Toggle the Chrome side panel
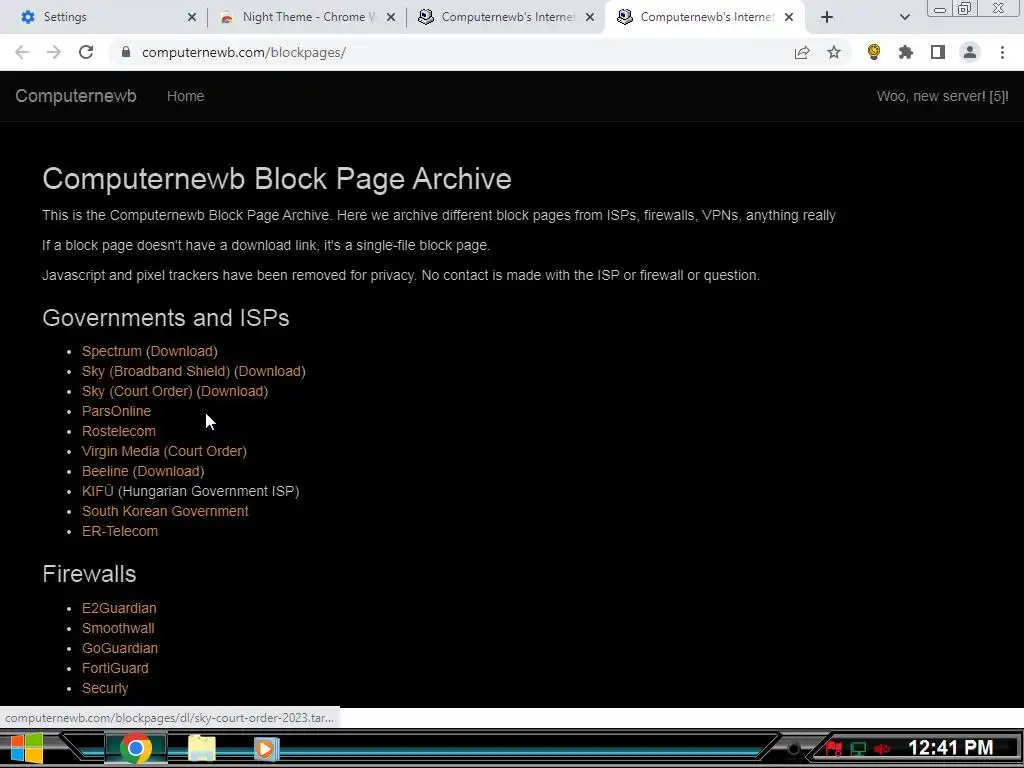This screenshot has height=768, width=1024. click(938, 52)
